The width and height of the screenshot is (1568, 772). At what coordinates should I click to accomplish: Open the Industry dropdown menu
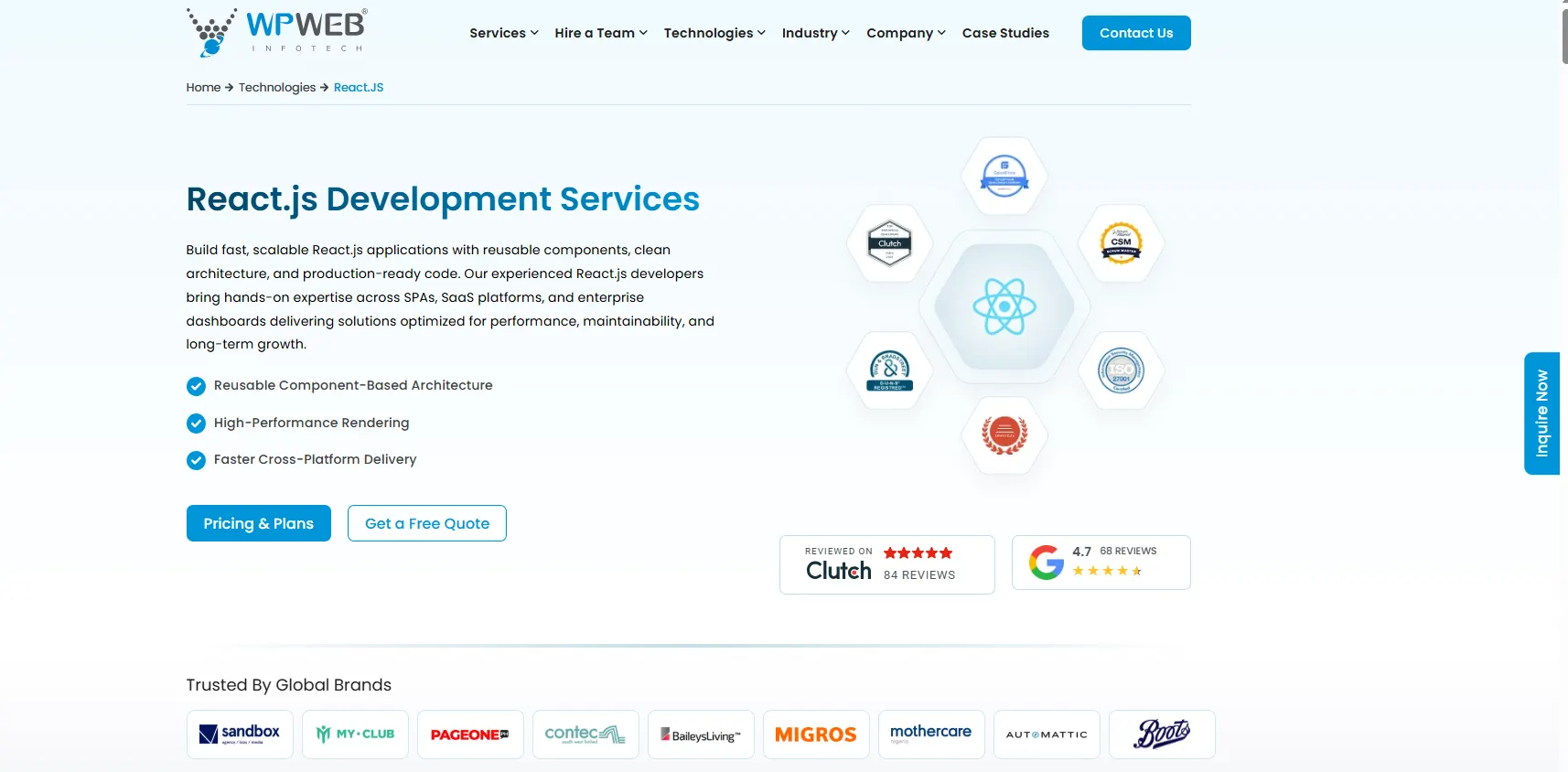coord(816,33)
